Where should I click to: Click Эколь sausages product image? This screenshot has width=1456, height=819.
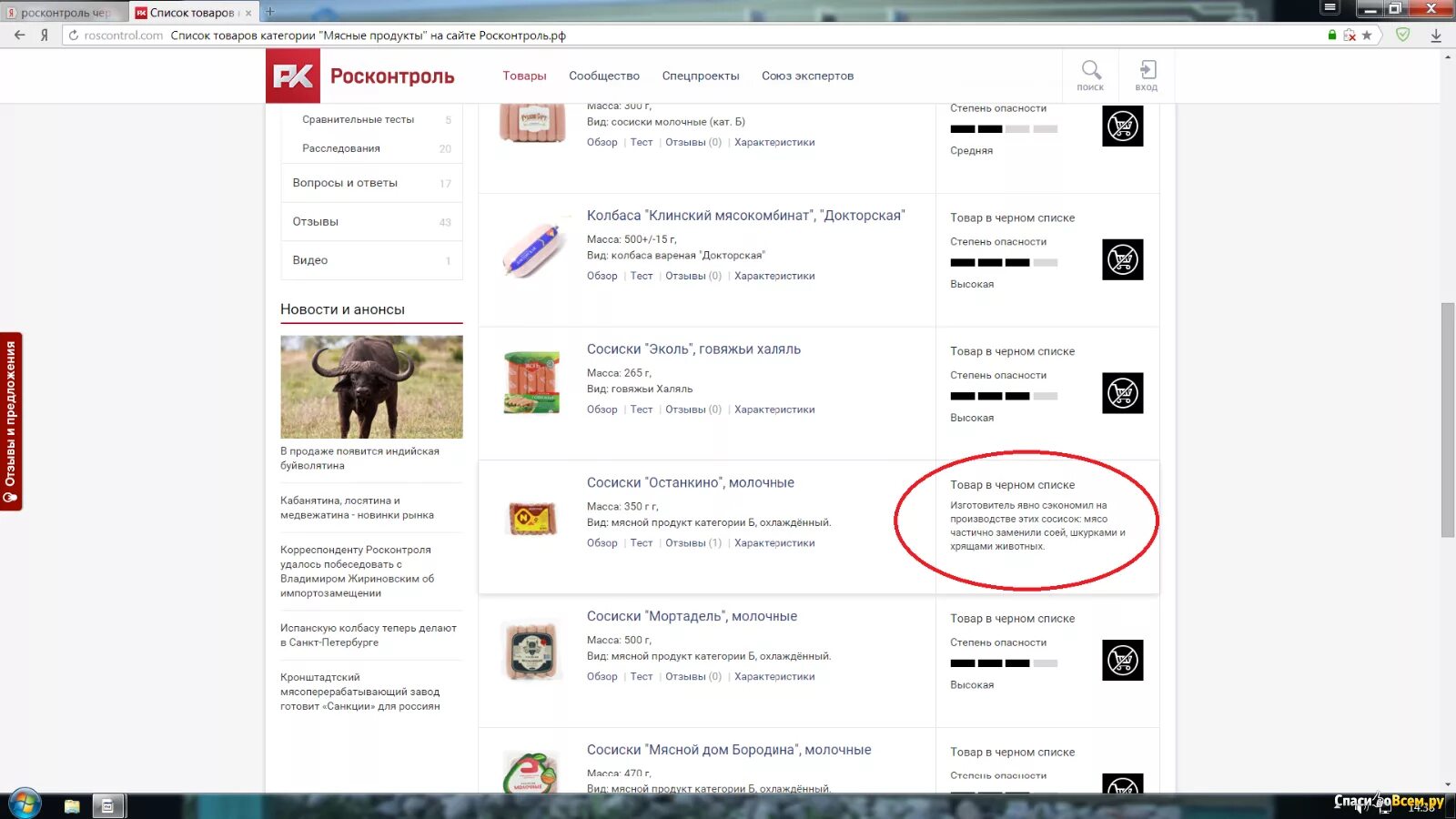531,382
